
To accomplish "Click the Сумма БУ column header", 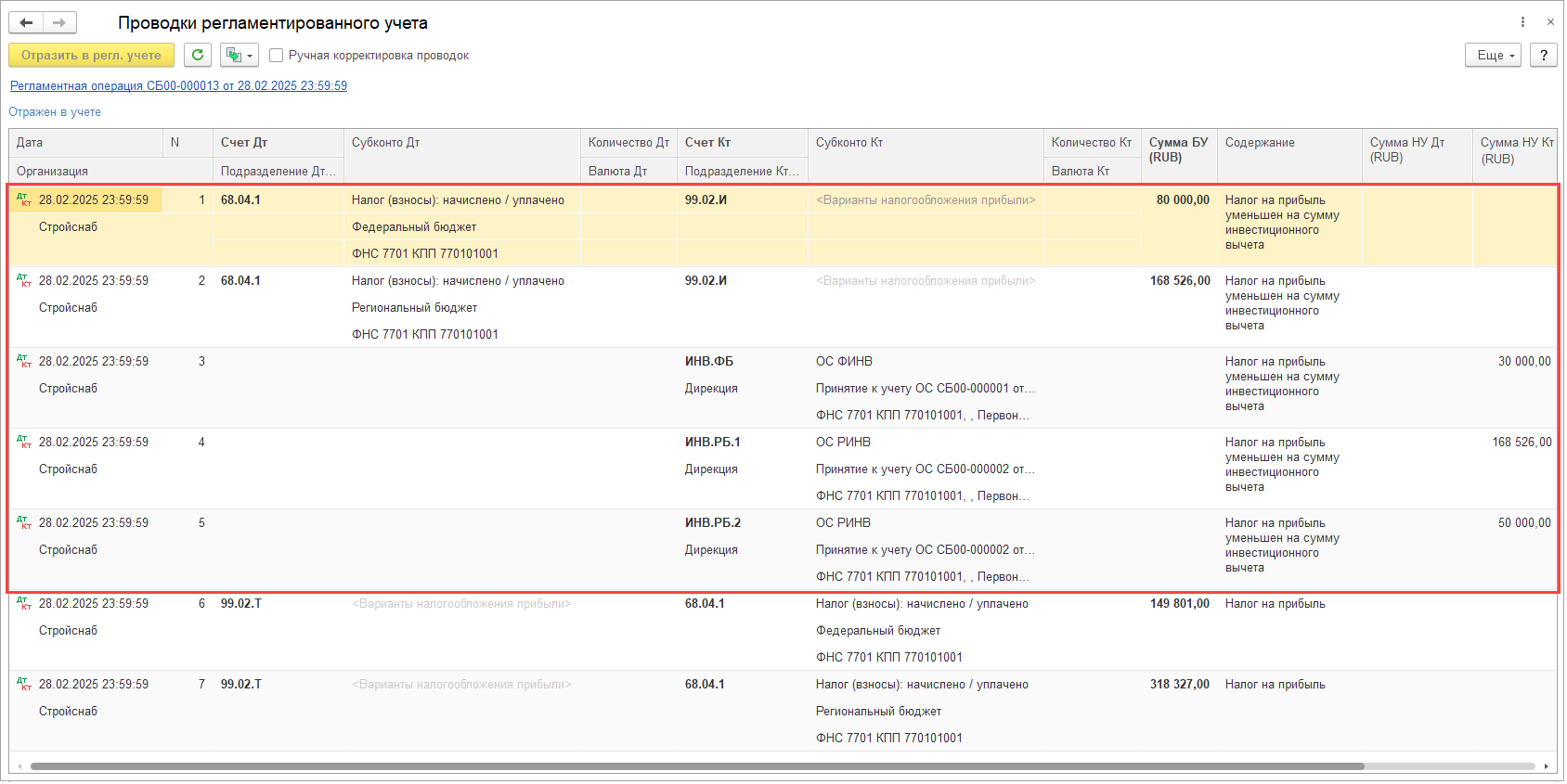I will tap(1178, 150).
